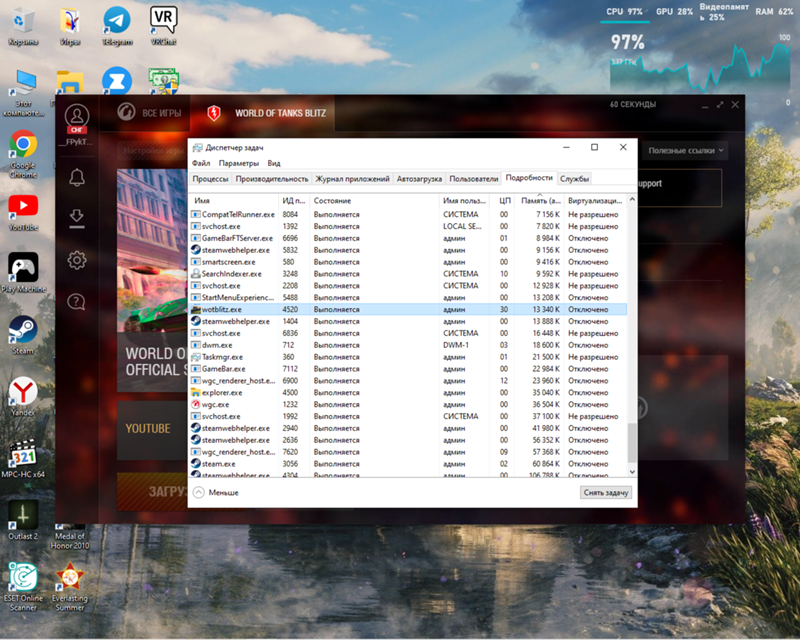Open This Computer desktop icon
Image resolution: width=800 pixels, height=640 pixels.
pos(23,93)
